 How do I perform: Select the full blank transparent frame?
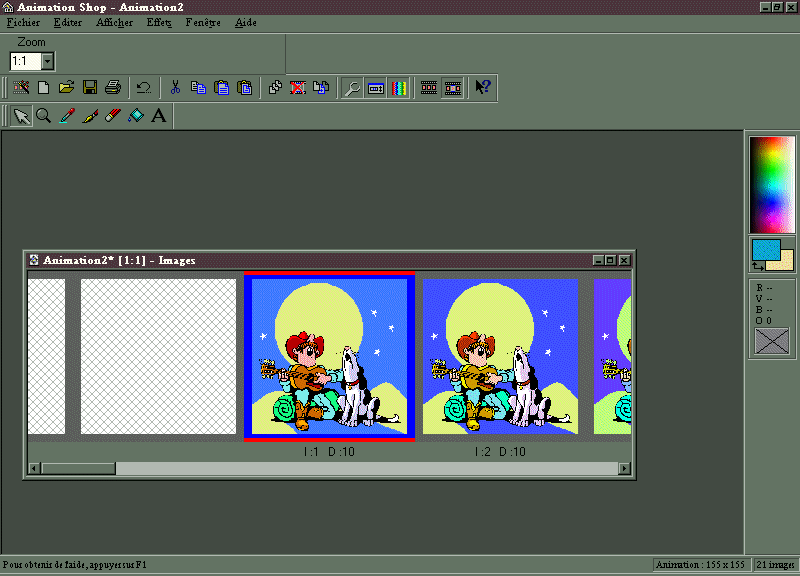(x=158, y=356)
